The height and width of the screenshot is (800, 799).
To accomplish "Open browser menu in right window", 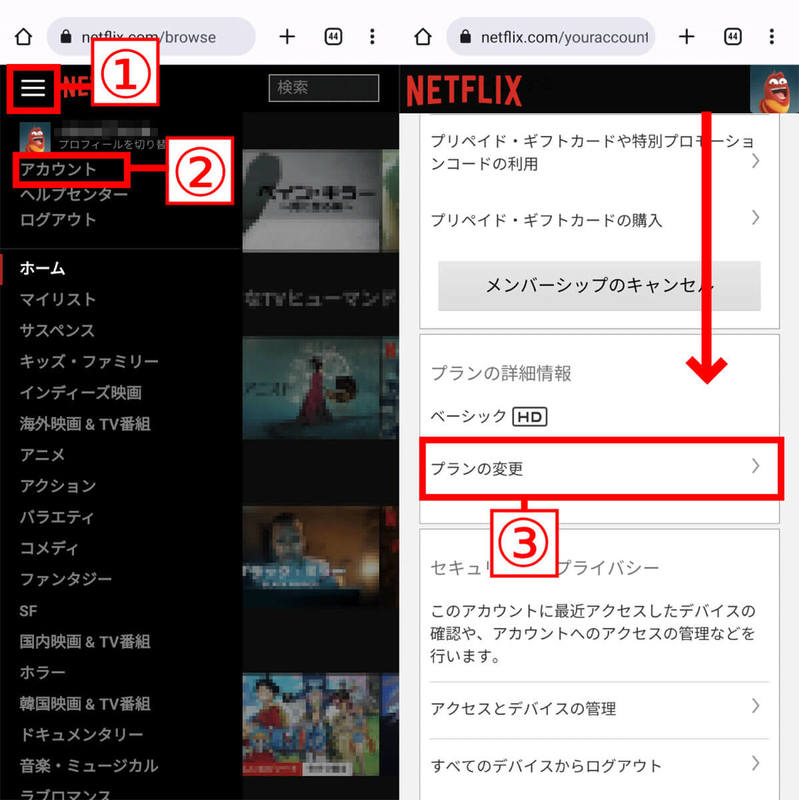I will click(x=772, y=37).
